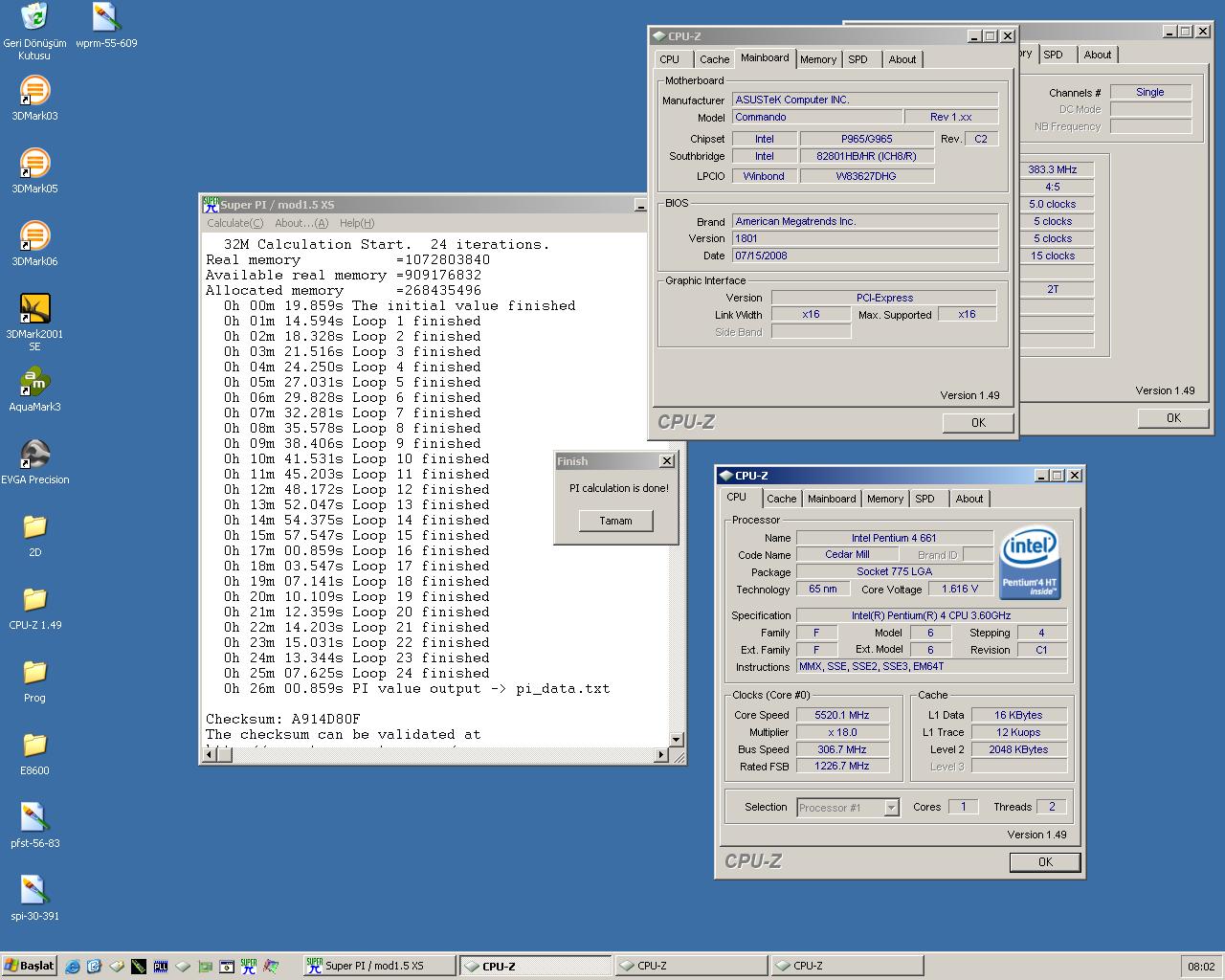
Task: Close the Finish dialog with its X
Action: 666,461
